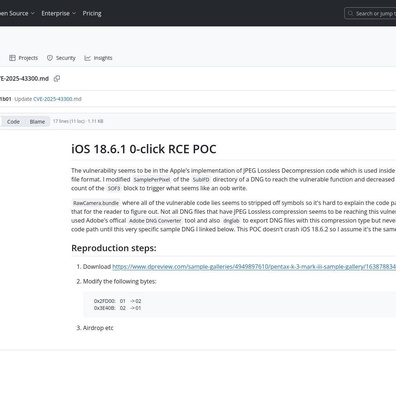Click the Reproduction steps heading
Viewport: 396px width, 396px height.
click(114, 248)
